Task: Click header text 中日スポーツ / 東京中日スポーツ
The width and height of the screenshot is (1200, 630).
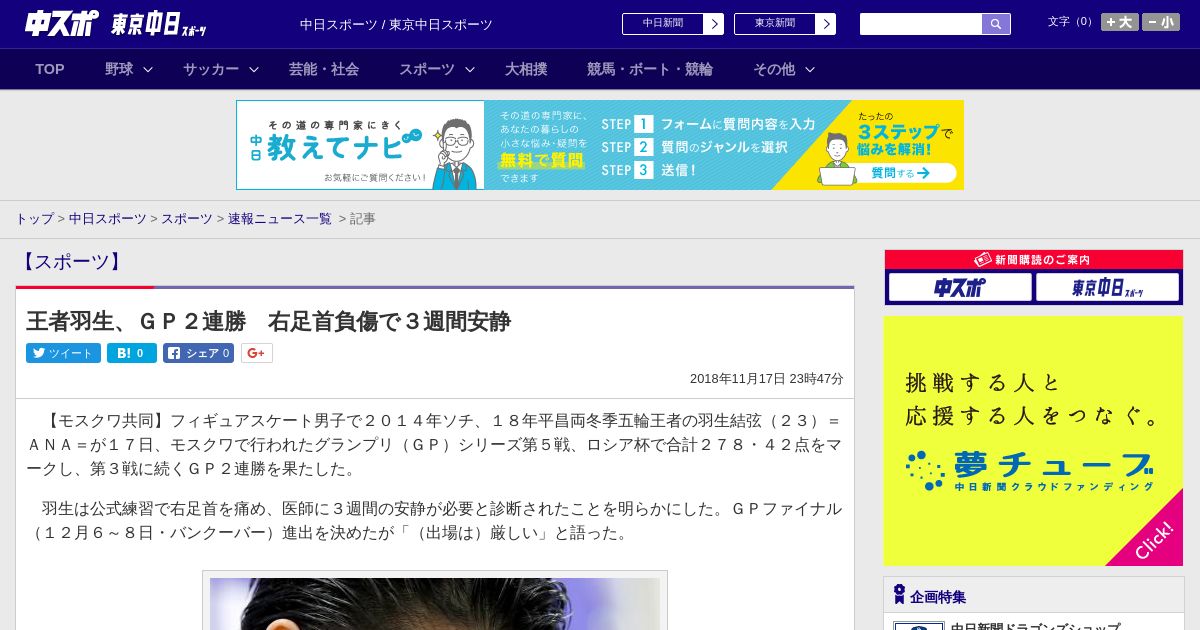Action: 396,24
